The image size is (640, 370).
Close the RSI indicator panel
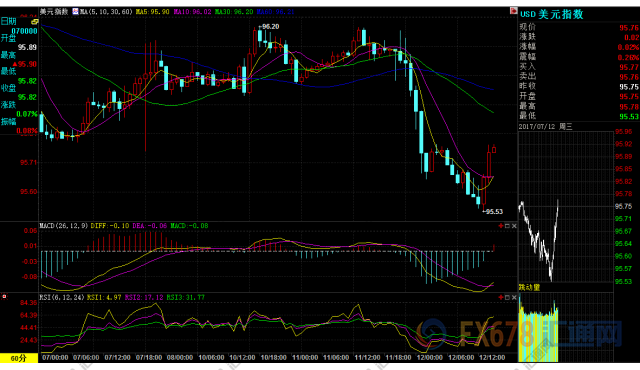click(514, 297)
